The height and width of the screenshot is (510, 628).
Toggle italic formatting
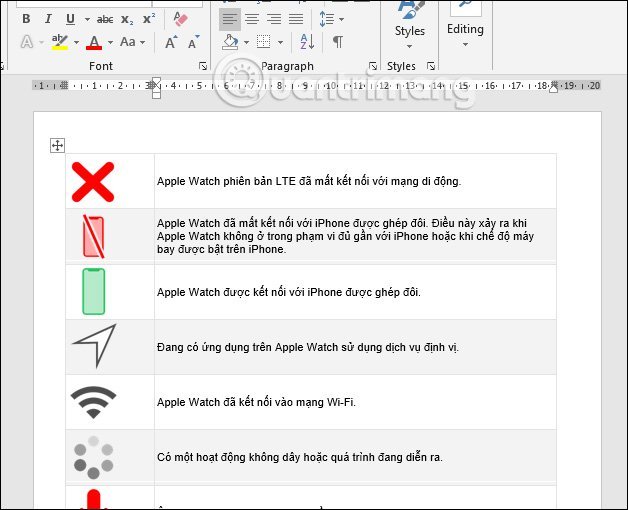click(x=47, y=19)
